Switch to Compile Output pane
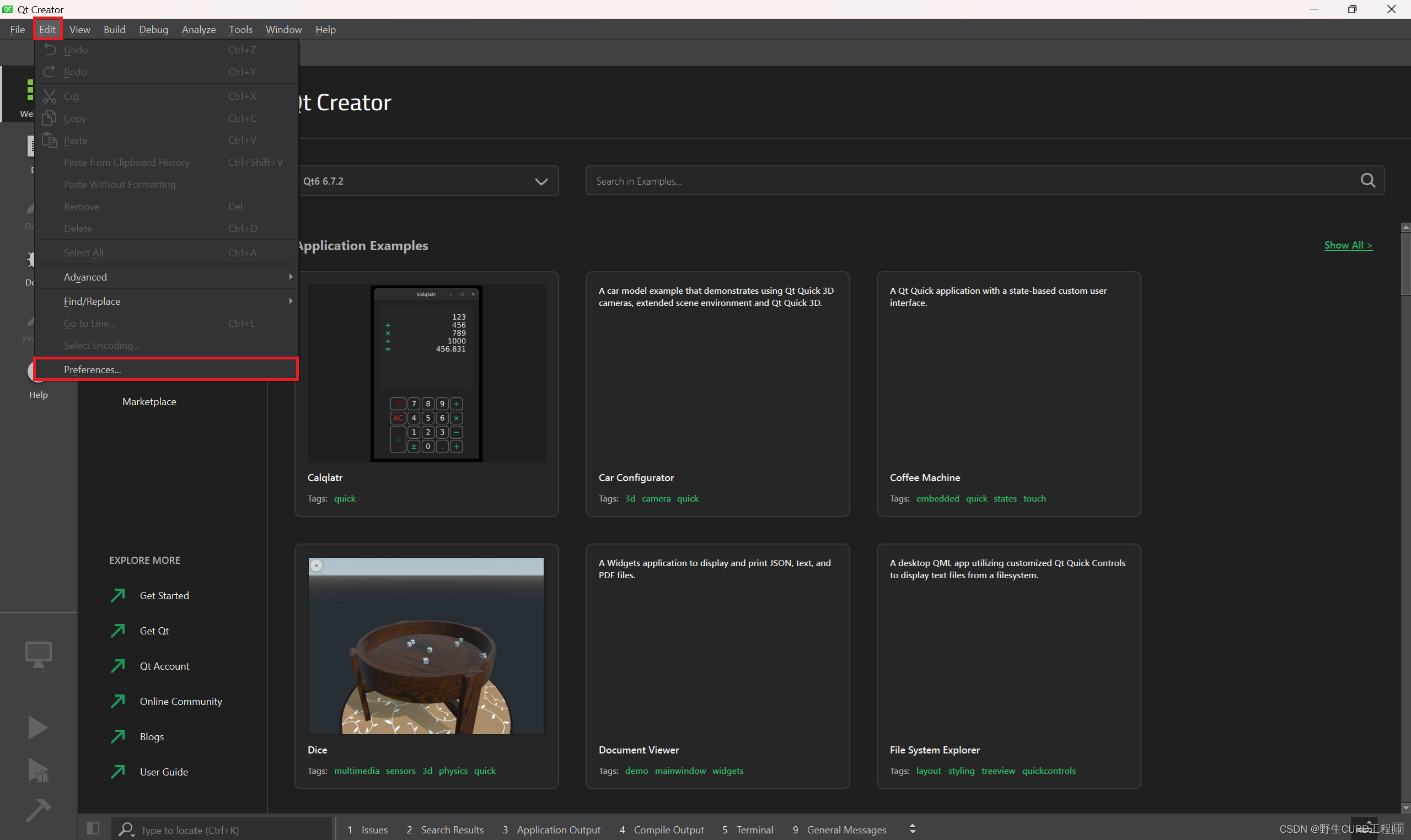Image resolution: width=1411 pixels, height=840 pixels. 662,829
